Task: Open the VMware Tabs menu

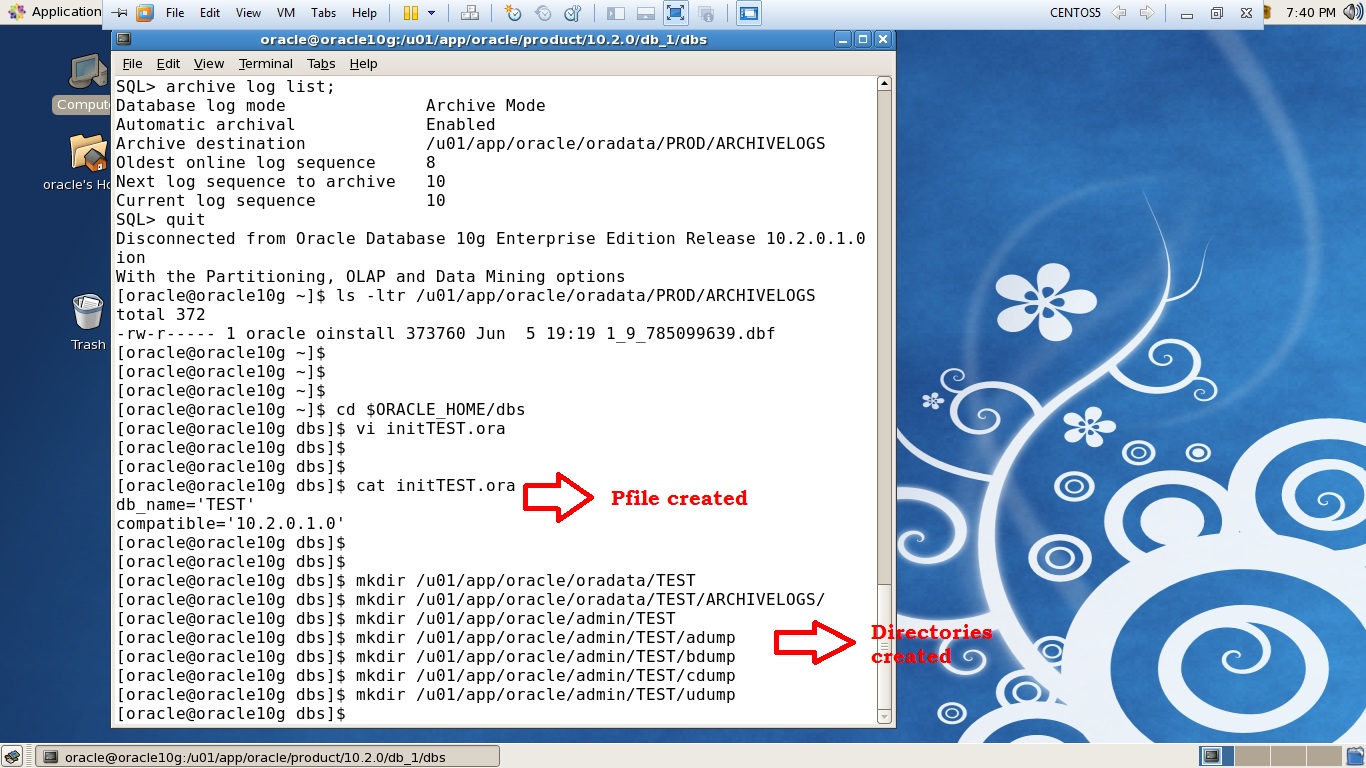Action: point(323,13)
